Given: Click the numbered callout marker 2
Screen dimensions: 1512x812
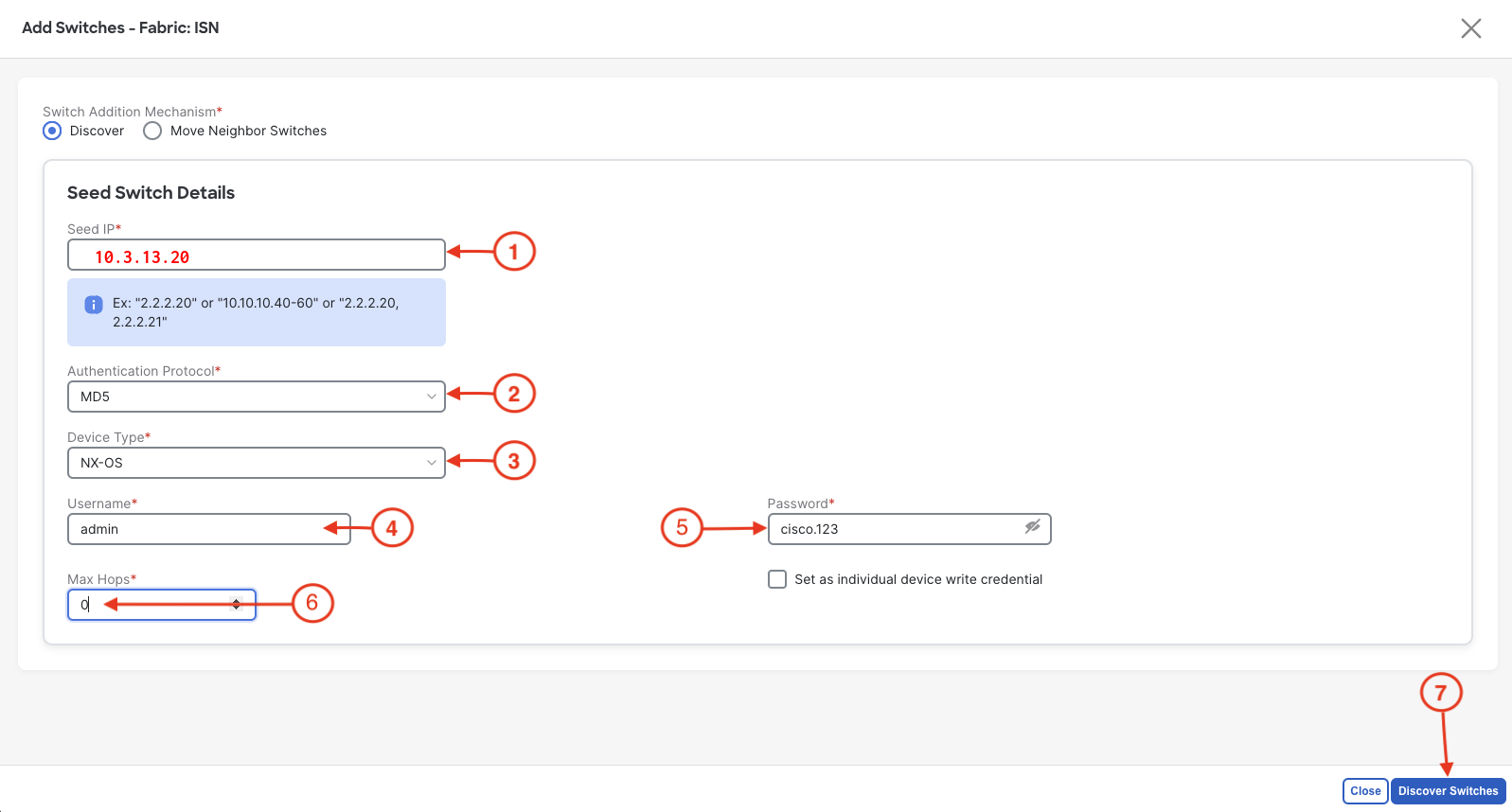Looking at the screenshot, I should 514,394.
